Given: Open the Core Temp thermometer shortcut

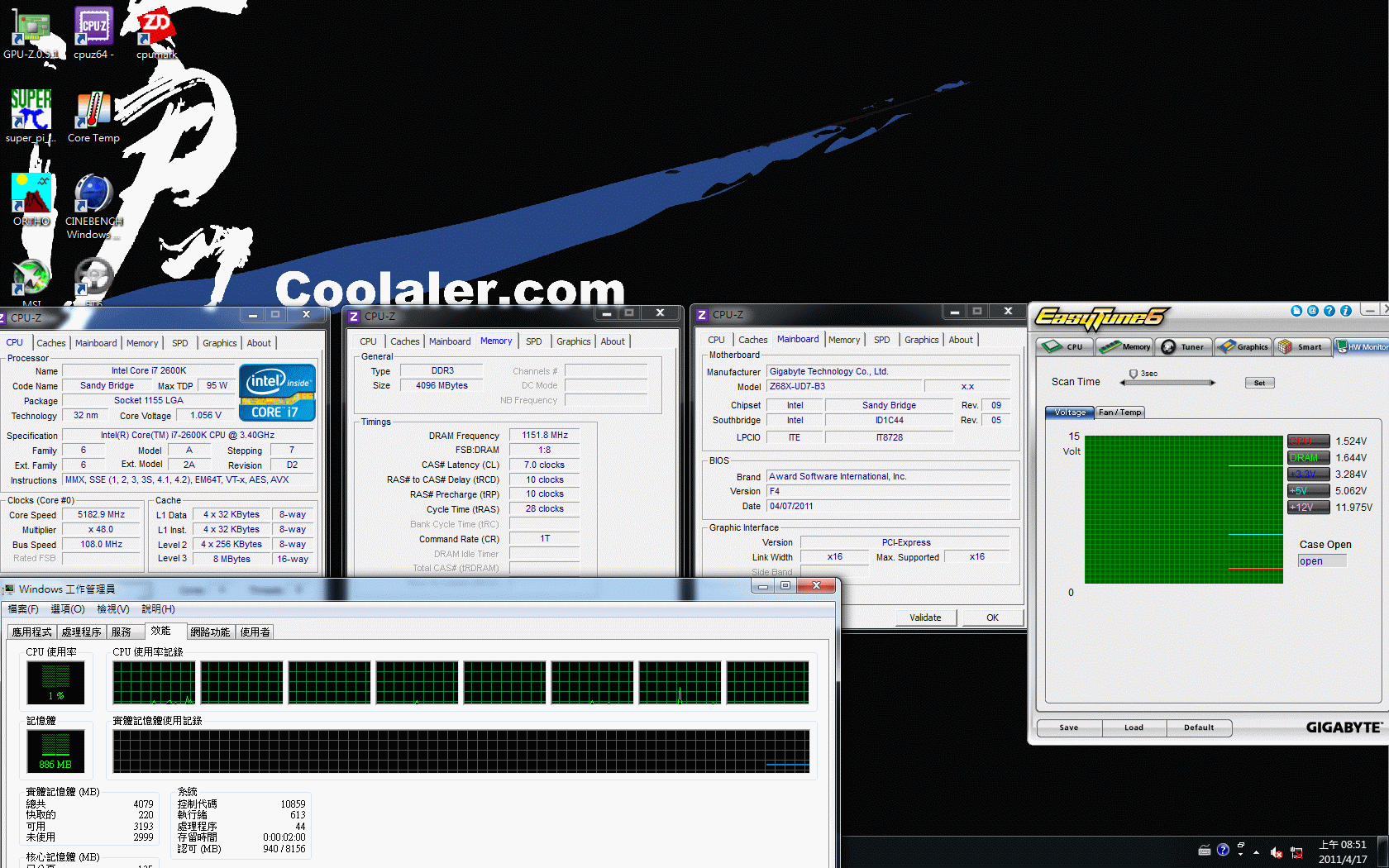Looking at the screenshot, I should pyautogui.click(x=93, y=116).
